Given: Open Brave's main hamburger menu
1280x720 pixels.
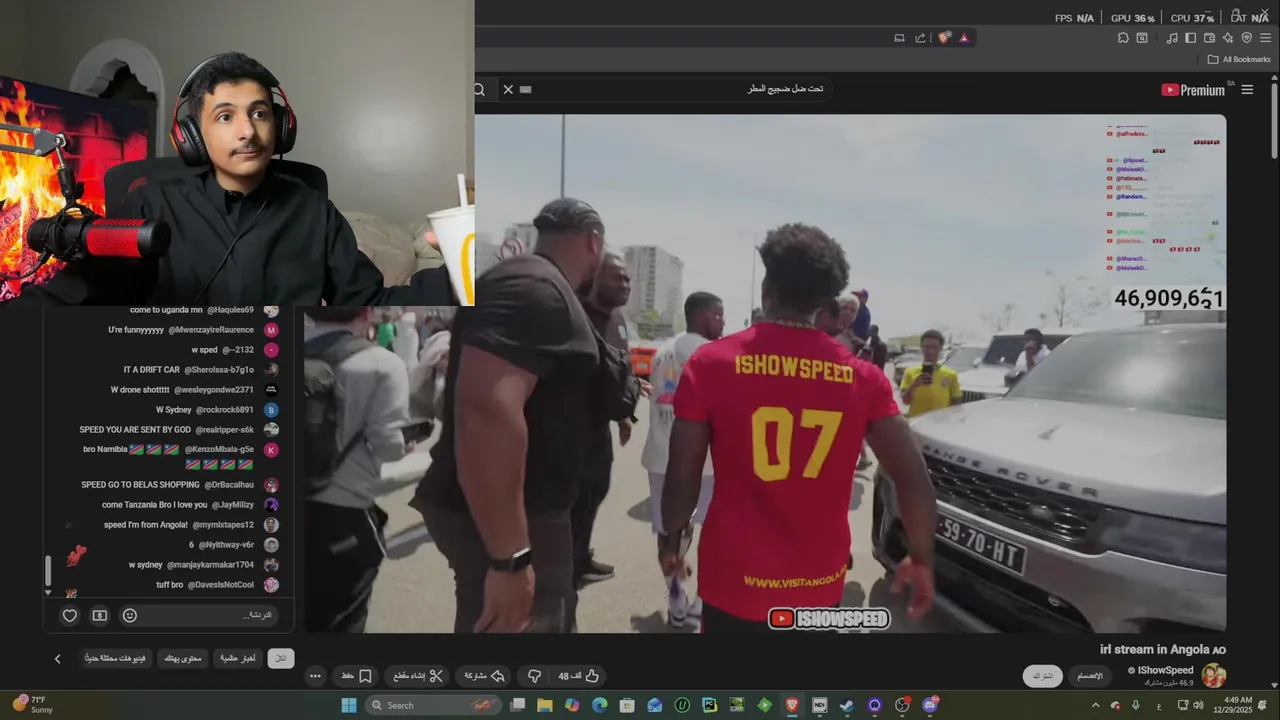Looking at the screenshot, I should pyautogui.click(x=1264, y=38).
